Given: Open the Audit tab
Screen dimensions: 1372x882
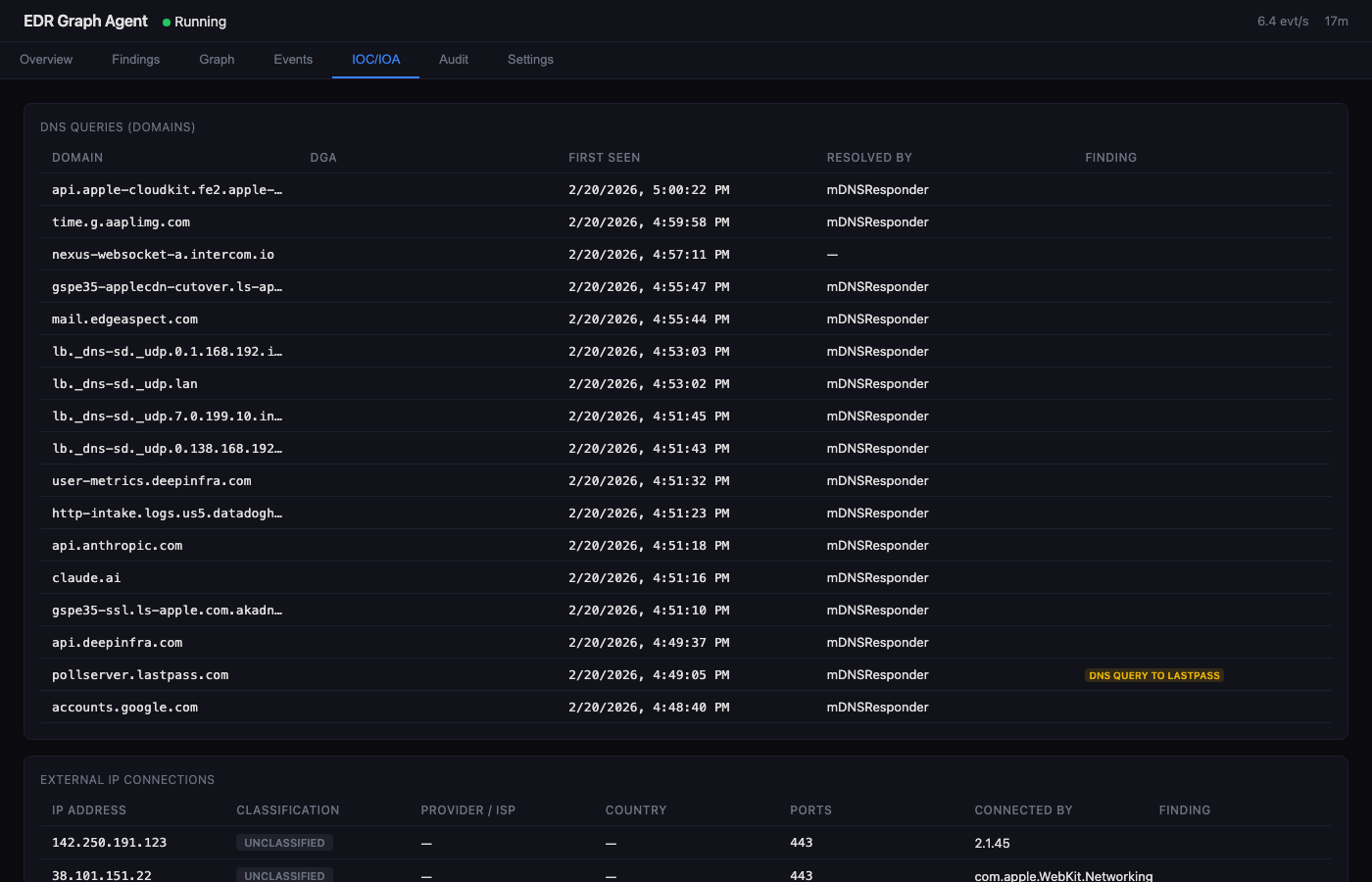Looking at the screenshot, I should pos(454,60).
